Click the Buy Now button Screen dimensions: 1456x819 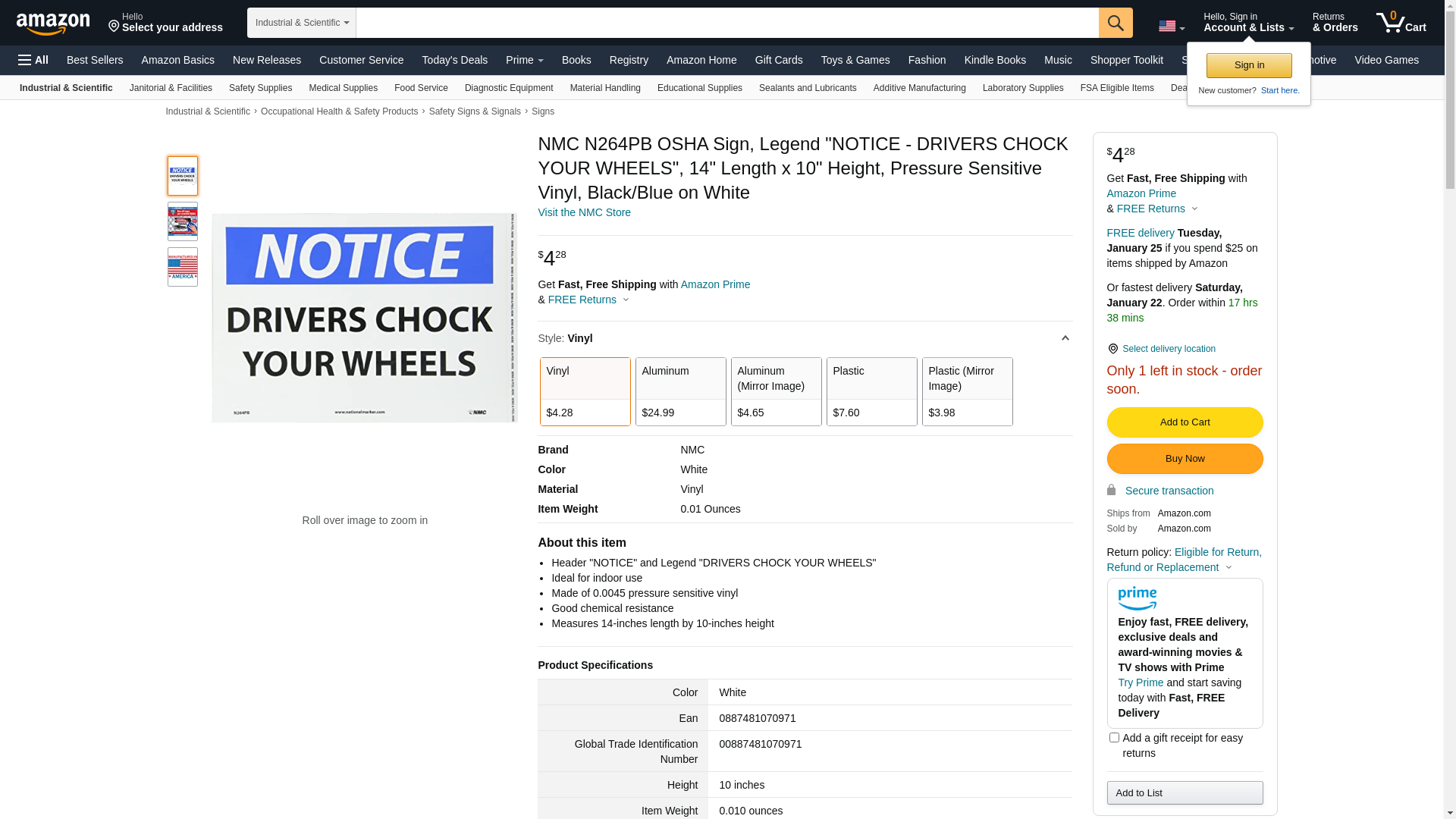(x=1185, y=459)
